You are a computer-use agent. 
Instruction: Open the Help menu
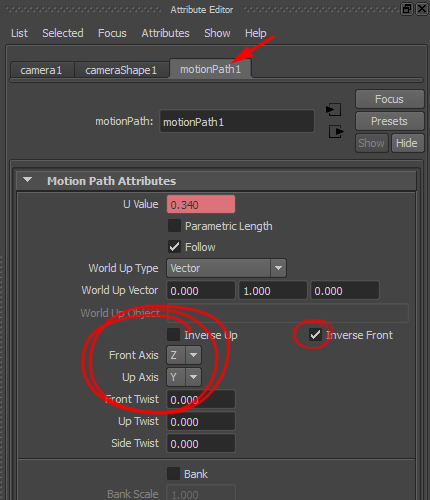(x=256, y=33)
